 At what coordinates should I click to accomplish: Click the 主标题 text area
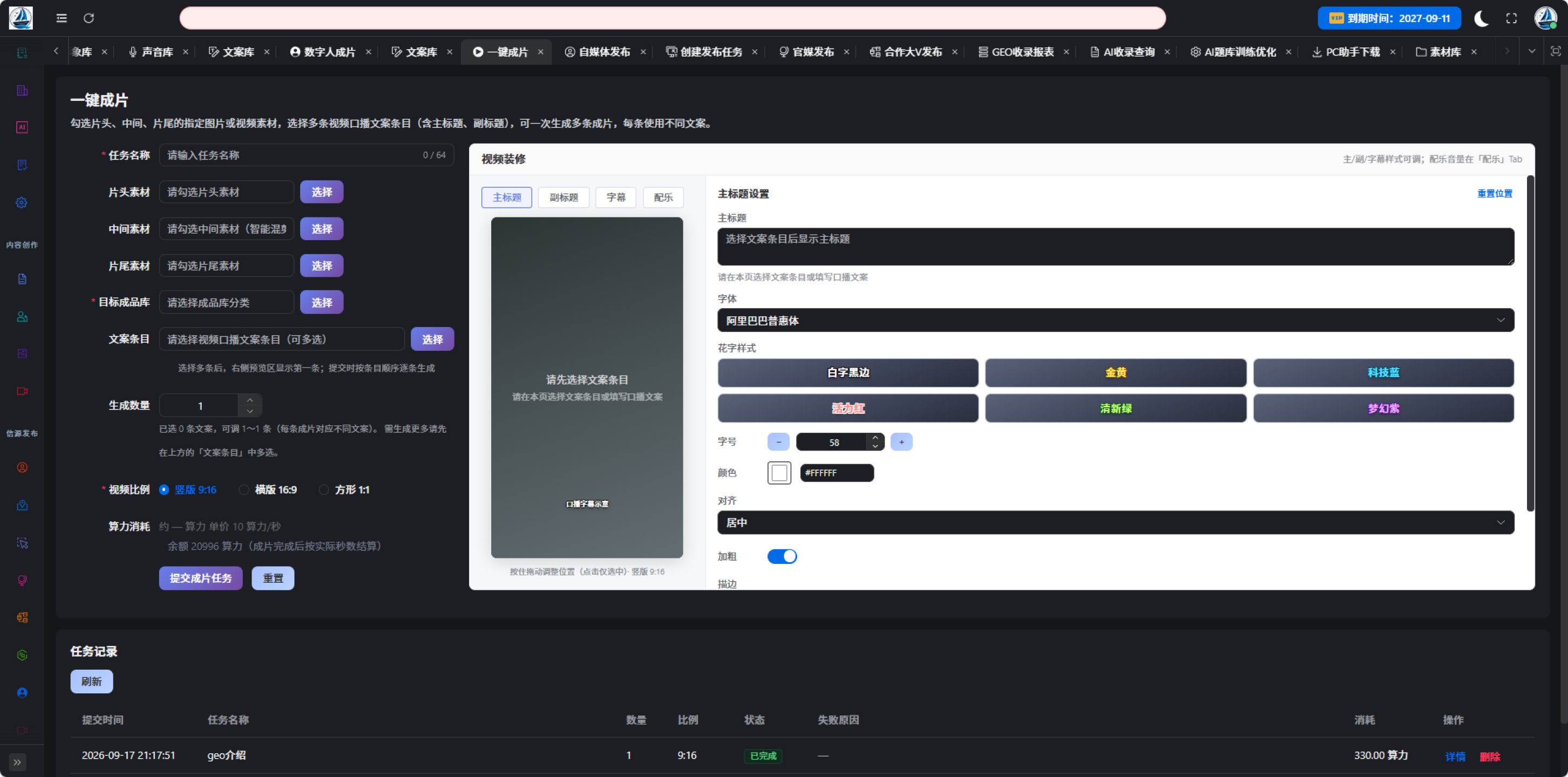[x=1115, y=247]
